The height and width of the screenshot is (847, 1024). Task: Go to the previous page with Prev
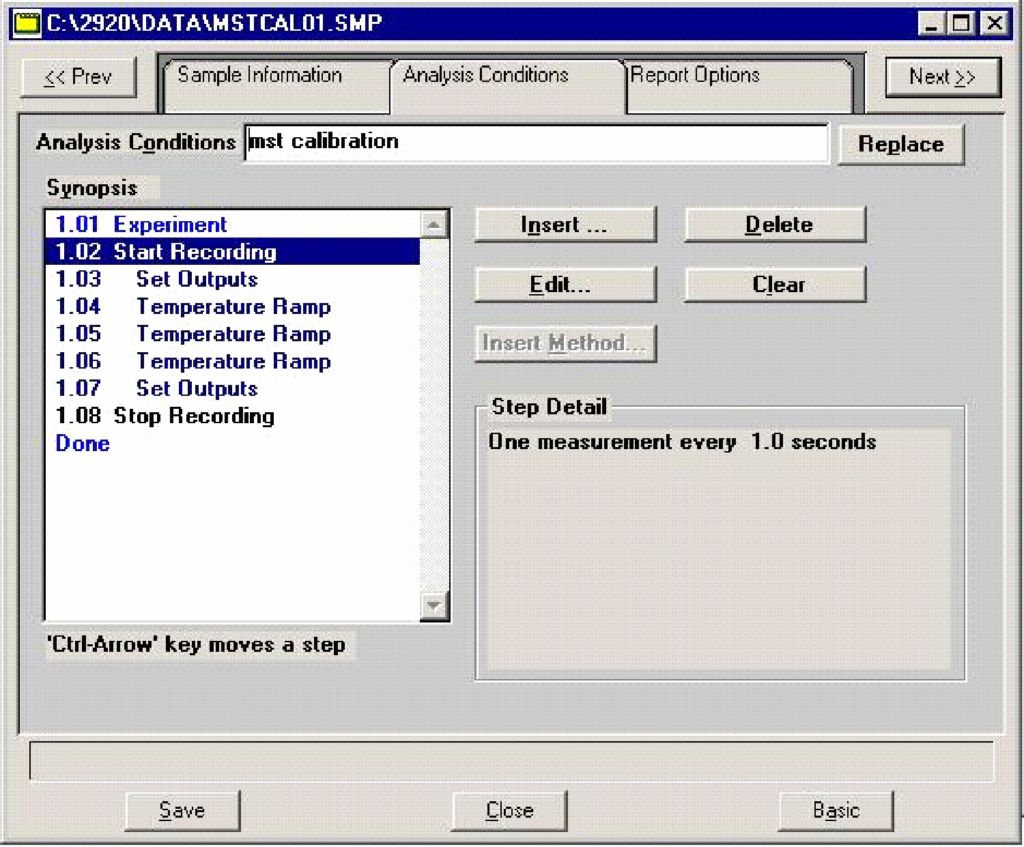point(78,78)
